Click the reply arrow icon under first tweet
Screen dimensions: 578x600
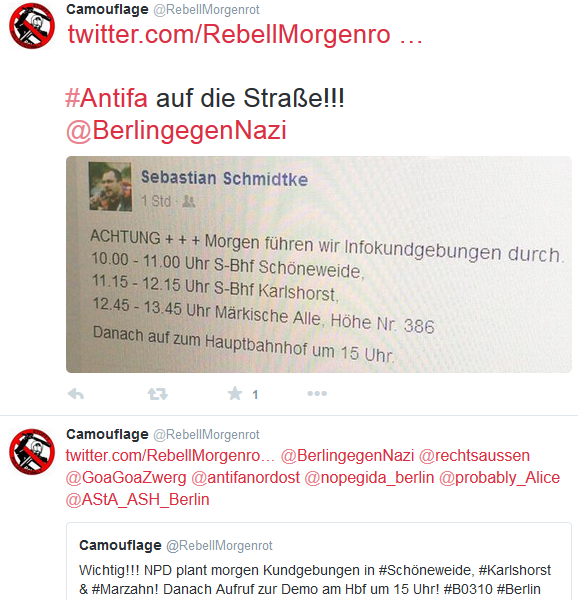click(x=76, y=394)
